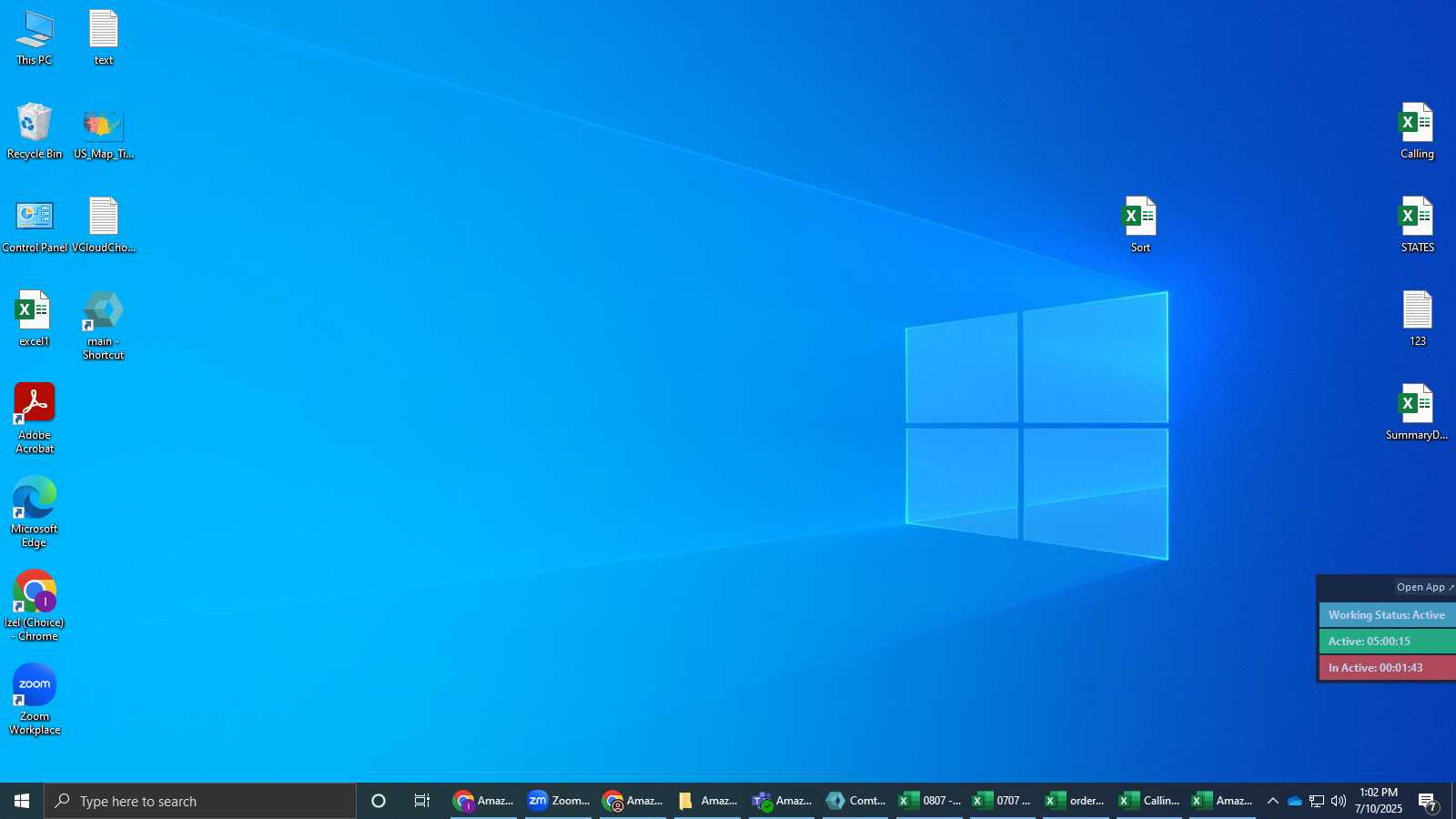This screenshot has height=819, width=1456.
Task: Switch to Chrome Amaz... taskbar window with I badge
Action: 483,801
